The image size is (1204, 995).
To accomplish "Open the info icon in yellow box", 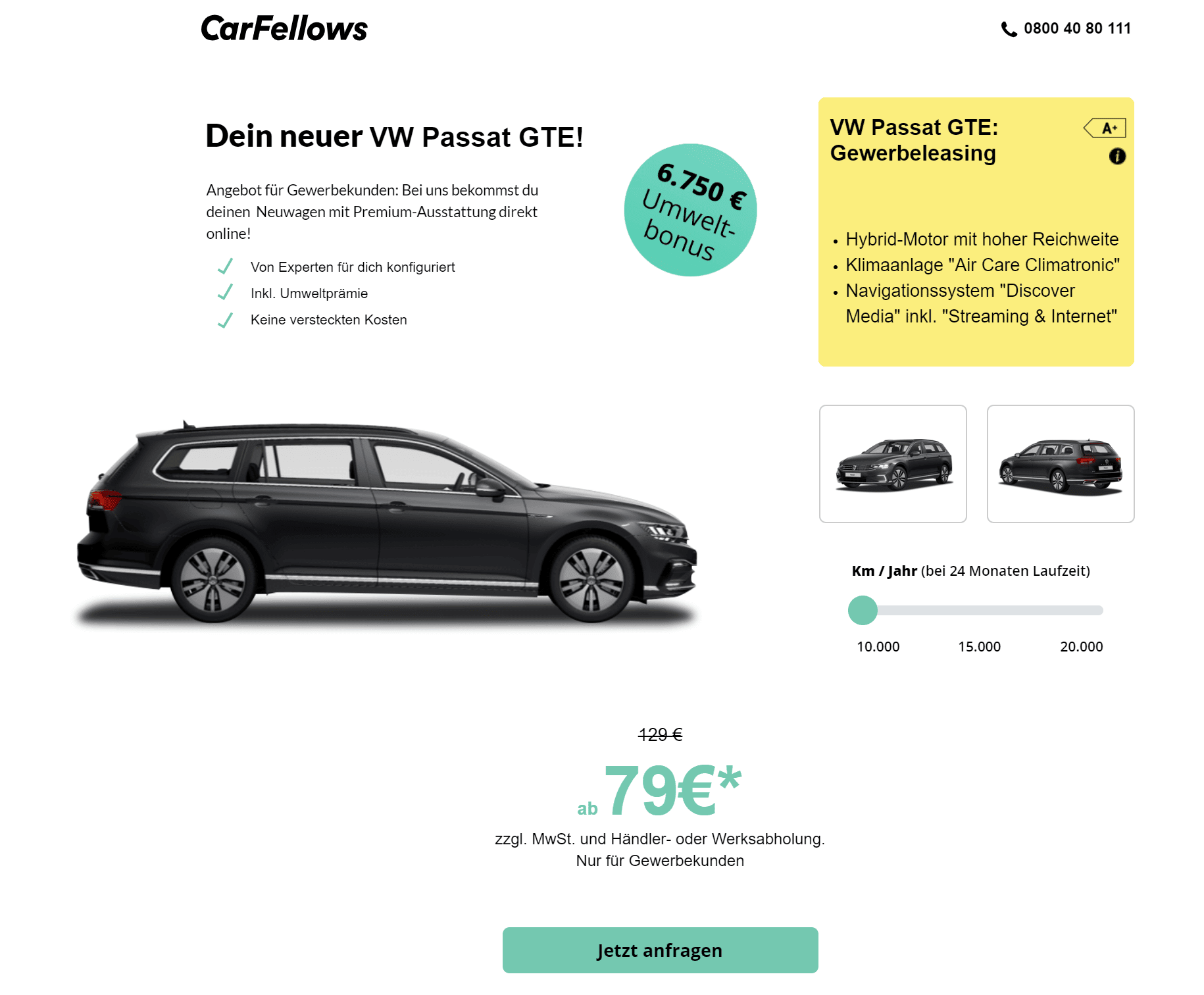I will tap(1117, 156).
